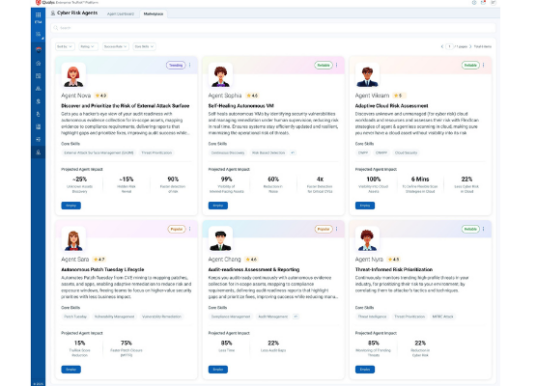Focus the Search input field
The image size is (536, 386).
pyautogui.click(x=273, y=28)
